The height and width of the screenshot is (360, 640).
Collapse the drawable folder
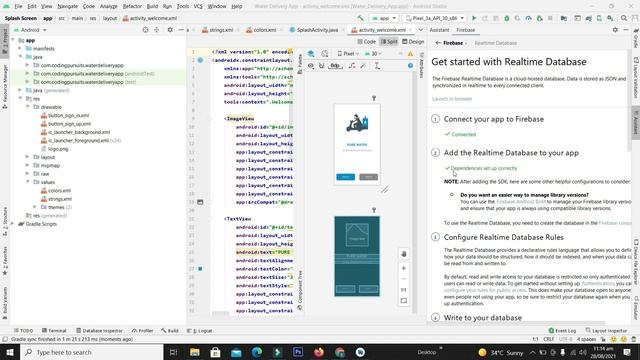tap(28, 107)
